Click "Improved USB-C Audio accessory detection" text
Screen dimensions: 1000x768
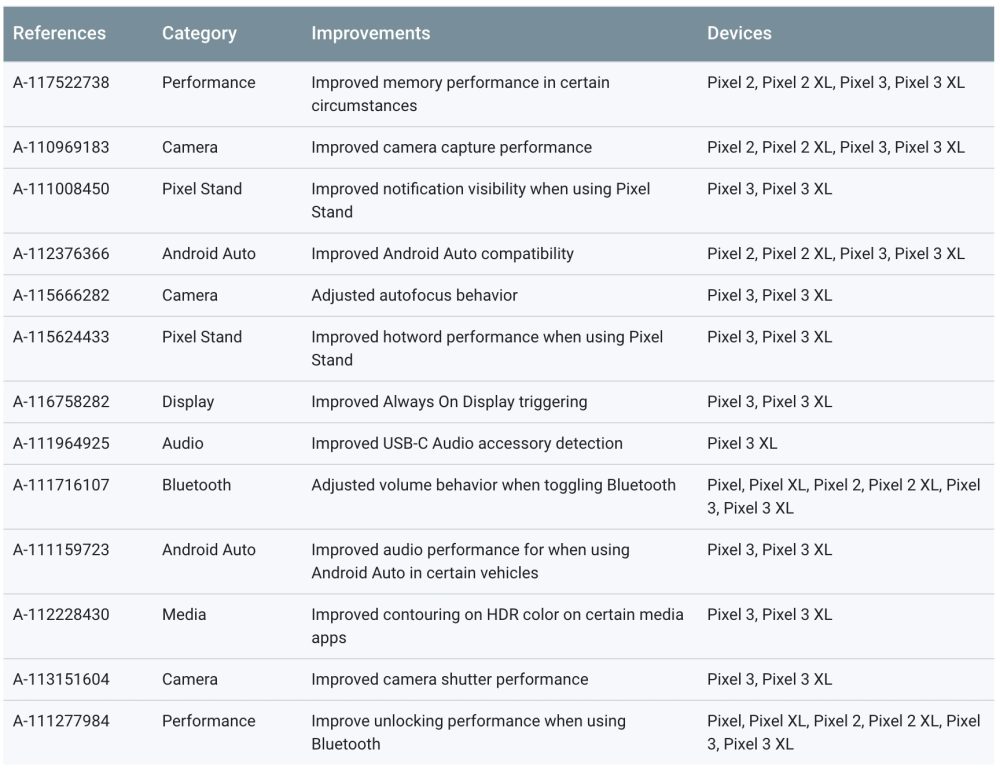(466, 443)
